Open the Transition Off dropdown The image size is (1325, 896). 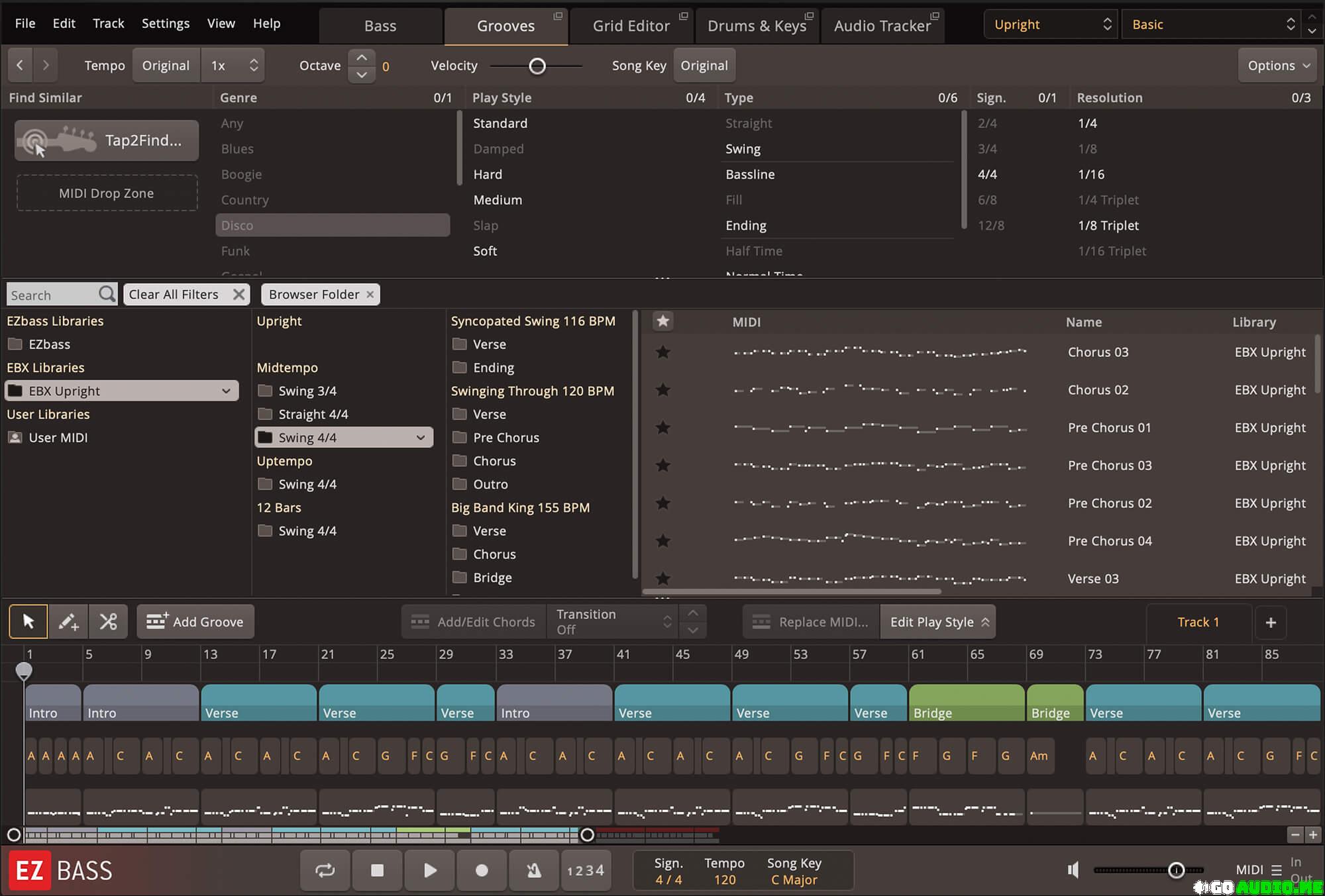coord(613,621)
